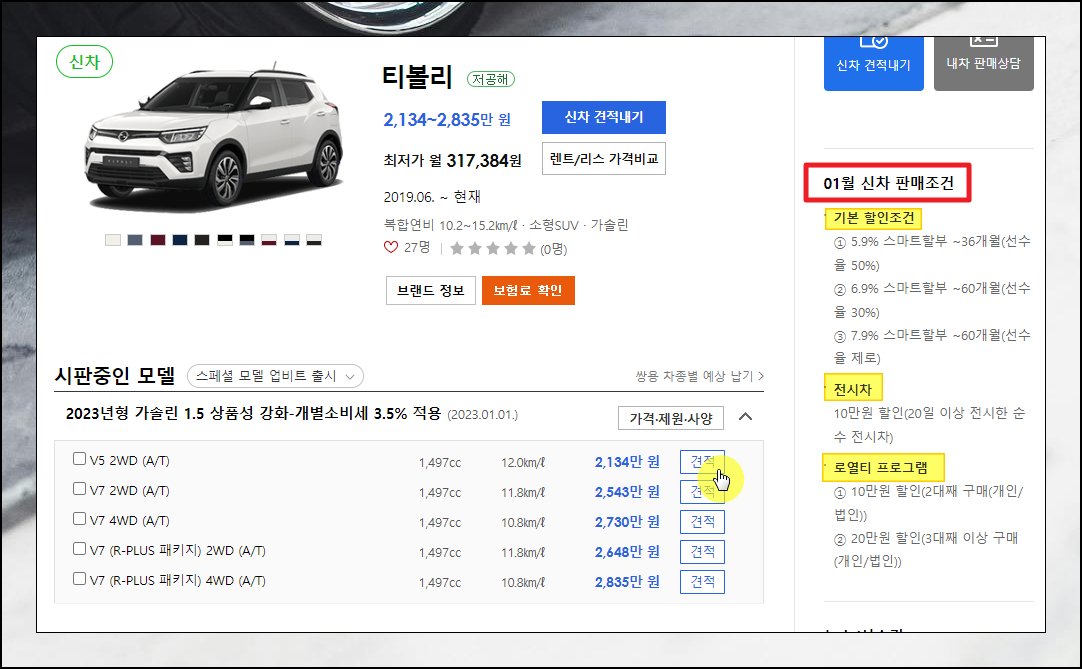Click 12.0km/ℓ fuel economy value
This screenshot has height=669, width=1082.
coord(523,463)
